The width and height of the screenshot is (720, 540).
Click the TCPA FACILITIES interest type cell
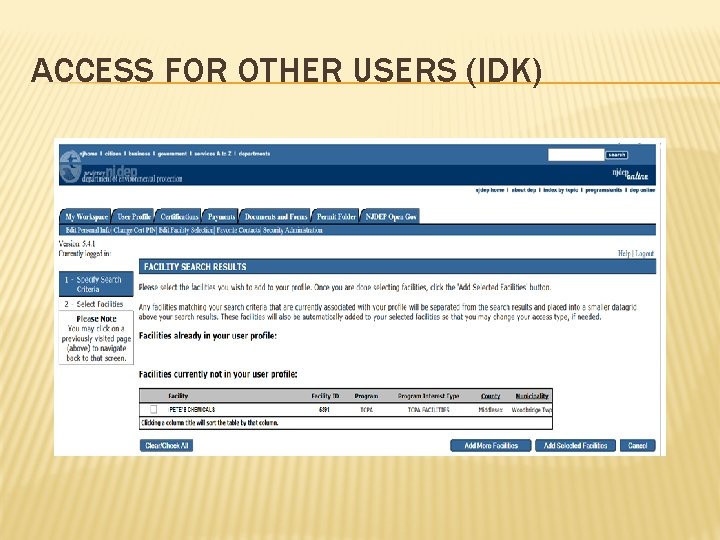click(428, 409)
